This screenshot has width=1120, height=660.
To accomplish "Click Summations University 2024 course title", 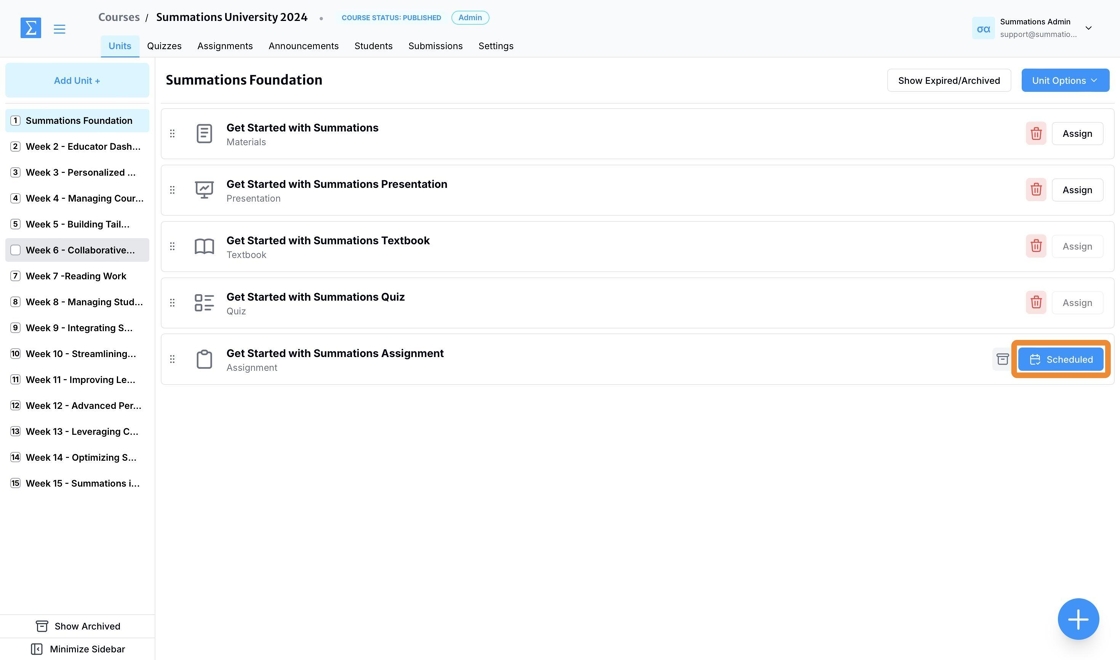I will [231, 17].
